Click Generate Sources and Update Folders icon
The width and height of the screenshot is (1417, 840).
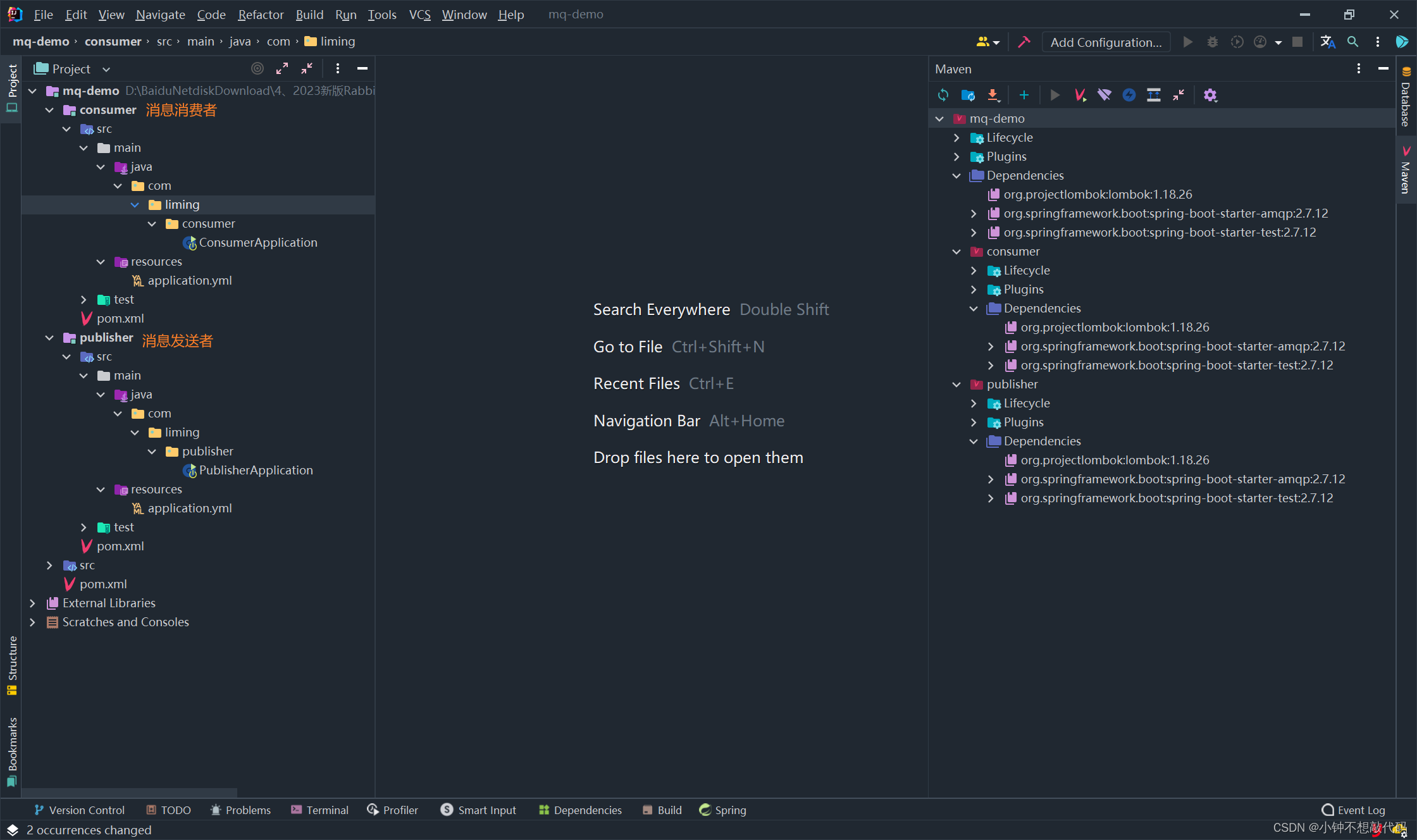[968, 95]
